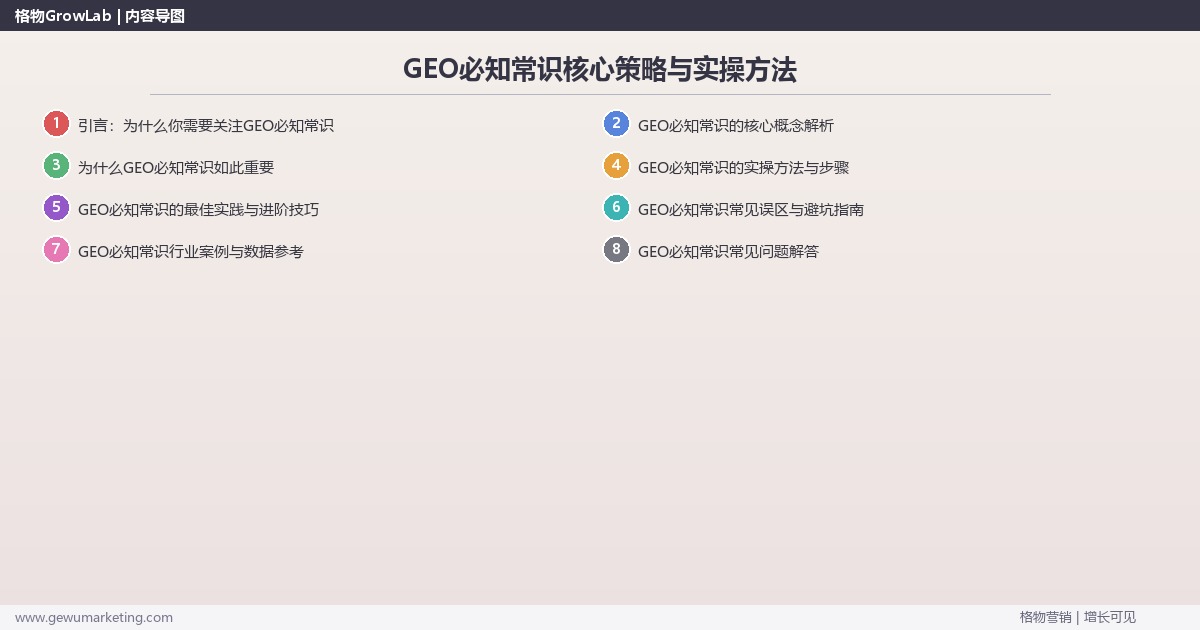Click the red number 1 circle badge
This screenshot has height=630, width=1200.
click(56, 124)
